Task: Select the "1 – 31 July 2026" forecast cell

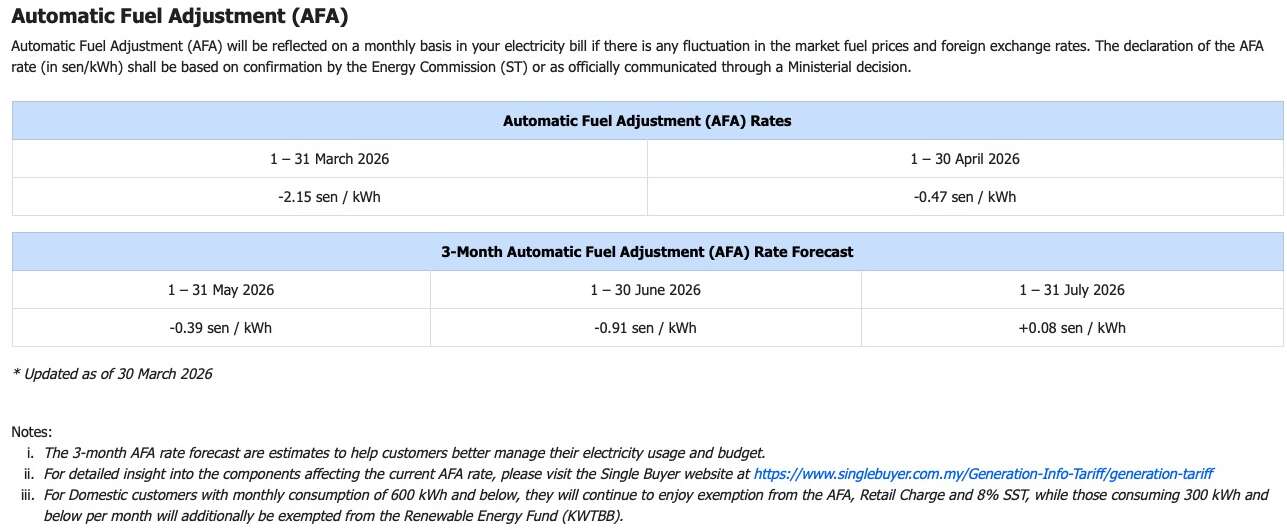Action: [1071, 290]
